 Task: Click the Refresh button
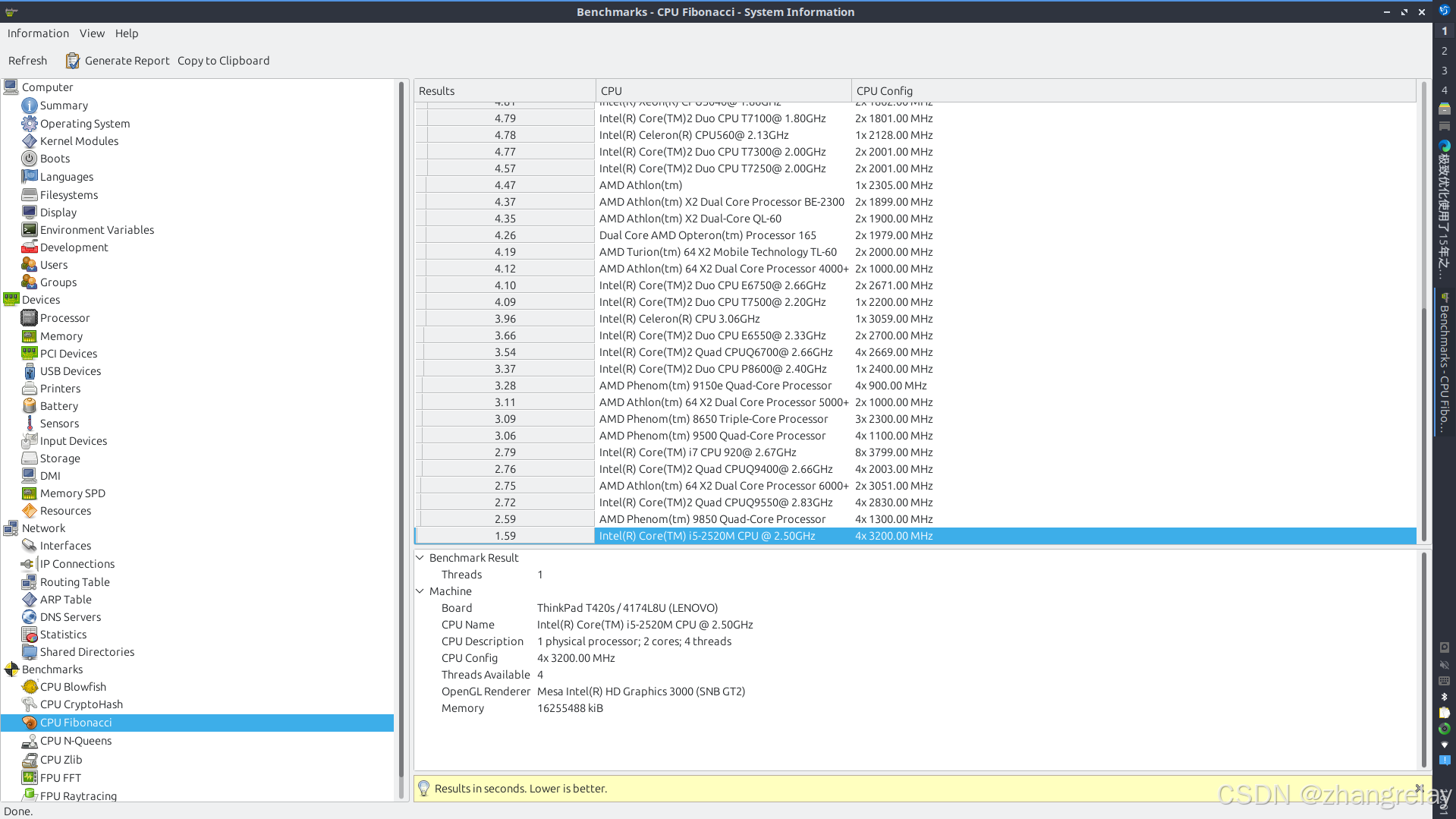click(27, 61)
